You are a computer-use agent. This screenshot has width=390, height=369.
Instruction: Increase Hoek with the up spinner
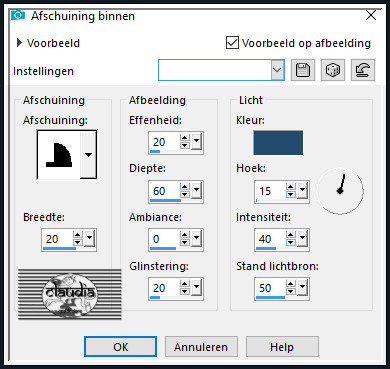[291, 187]
